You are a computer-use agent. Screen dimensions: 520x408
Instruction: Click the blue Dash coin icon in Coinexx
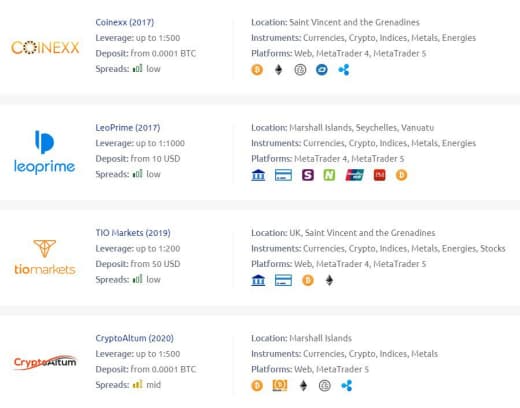[x=322, y=70]
